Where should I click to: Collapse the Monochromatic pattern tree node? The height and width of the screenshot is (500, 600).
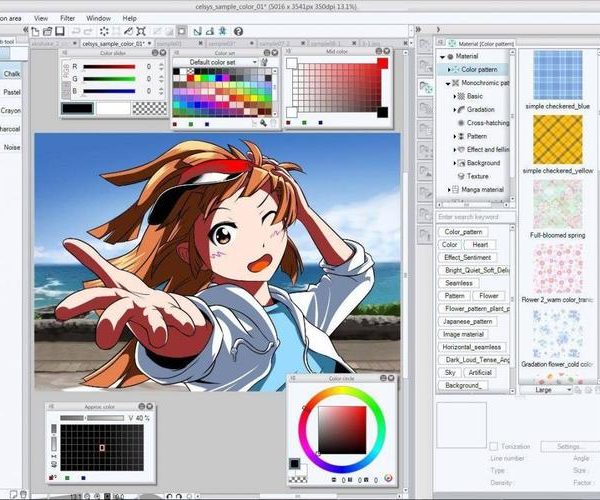click(x=449, y=83)
